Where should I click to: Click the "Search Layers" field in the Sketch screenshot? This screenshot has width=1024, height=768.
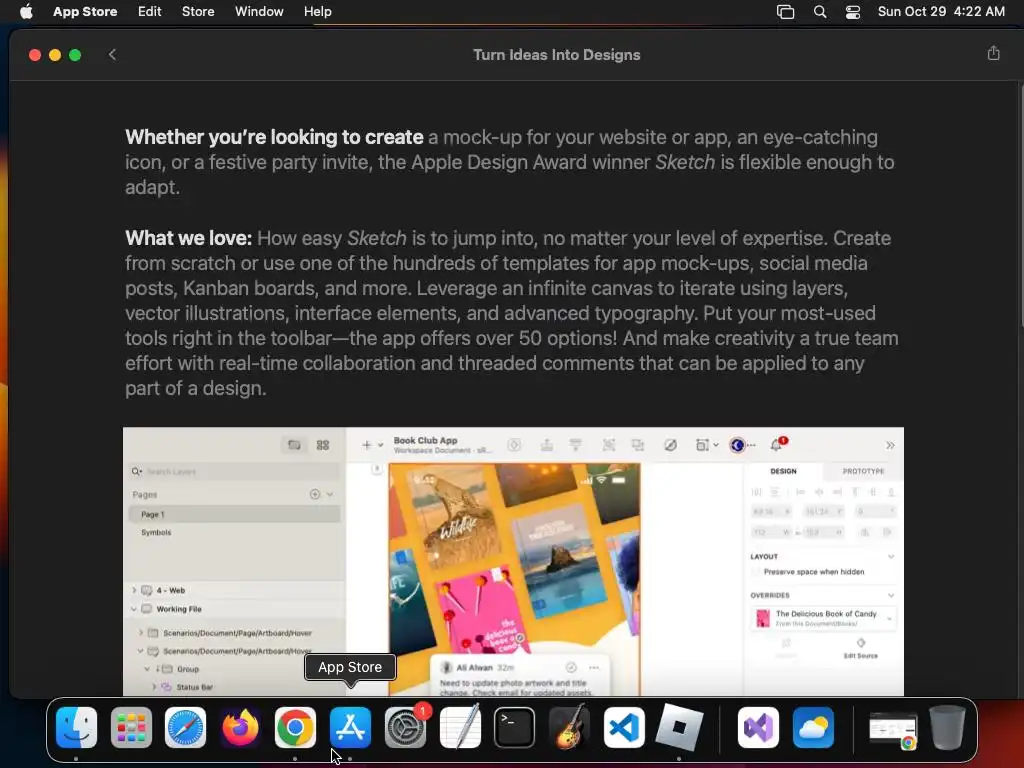coord(234,472)
